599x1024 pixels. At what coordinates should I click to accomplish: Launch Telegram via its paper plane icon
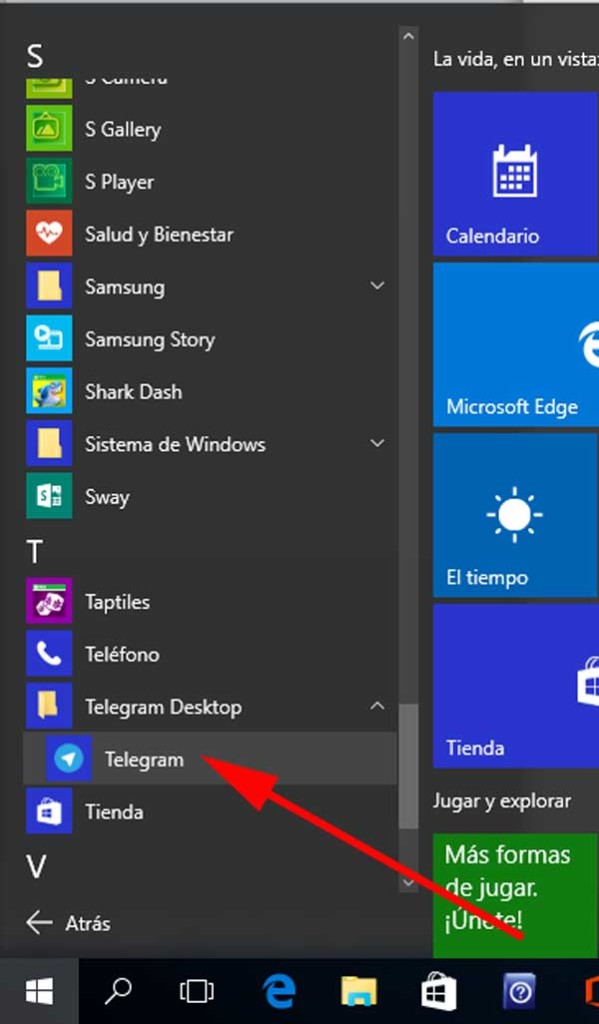point(69,759)
